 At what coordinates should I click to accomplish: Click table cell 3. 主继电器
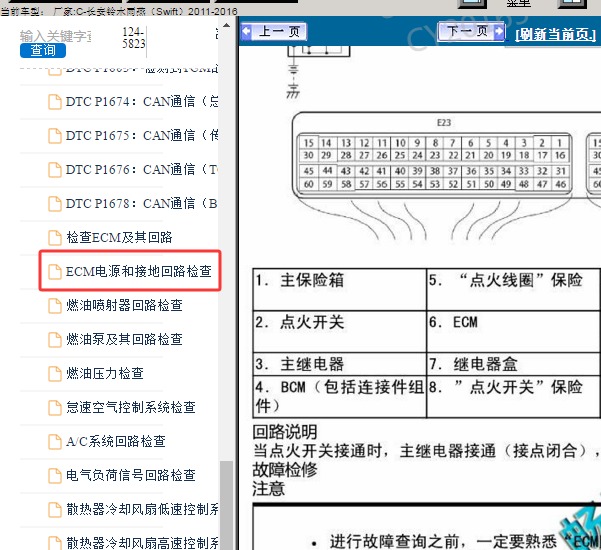[x=340, y=364]
